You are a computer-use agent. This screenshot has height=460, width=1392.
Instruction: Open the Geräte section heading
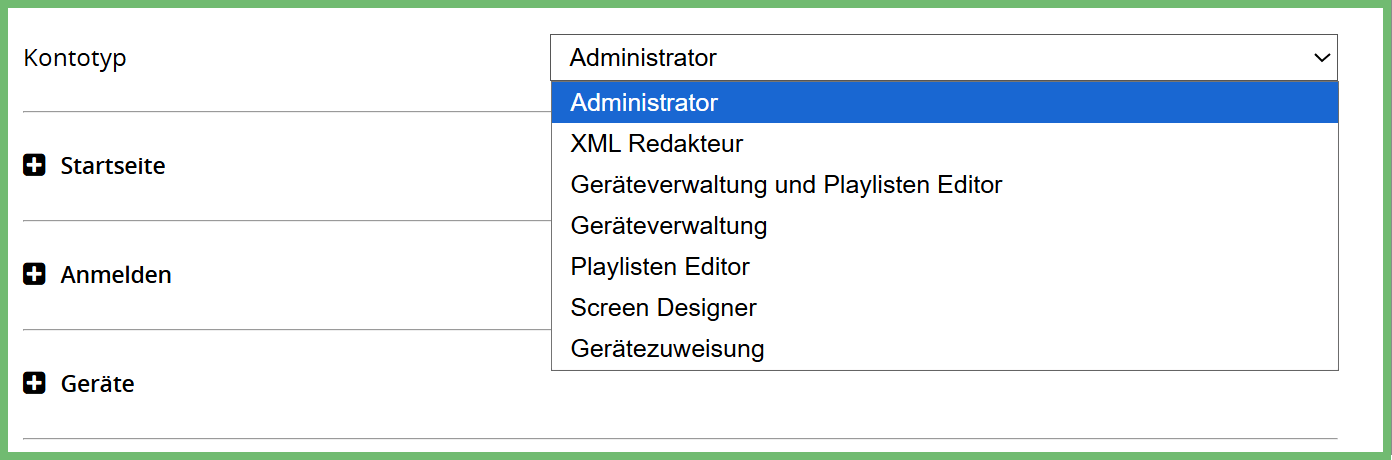pos(98,383)
